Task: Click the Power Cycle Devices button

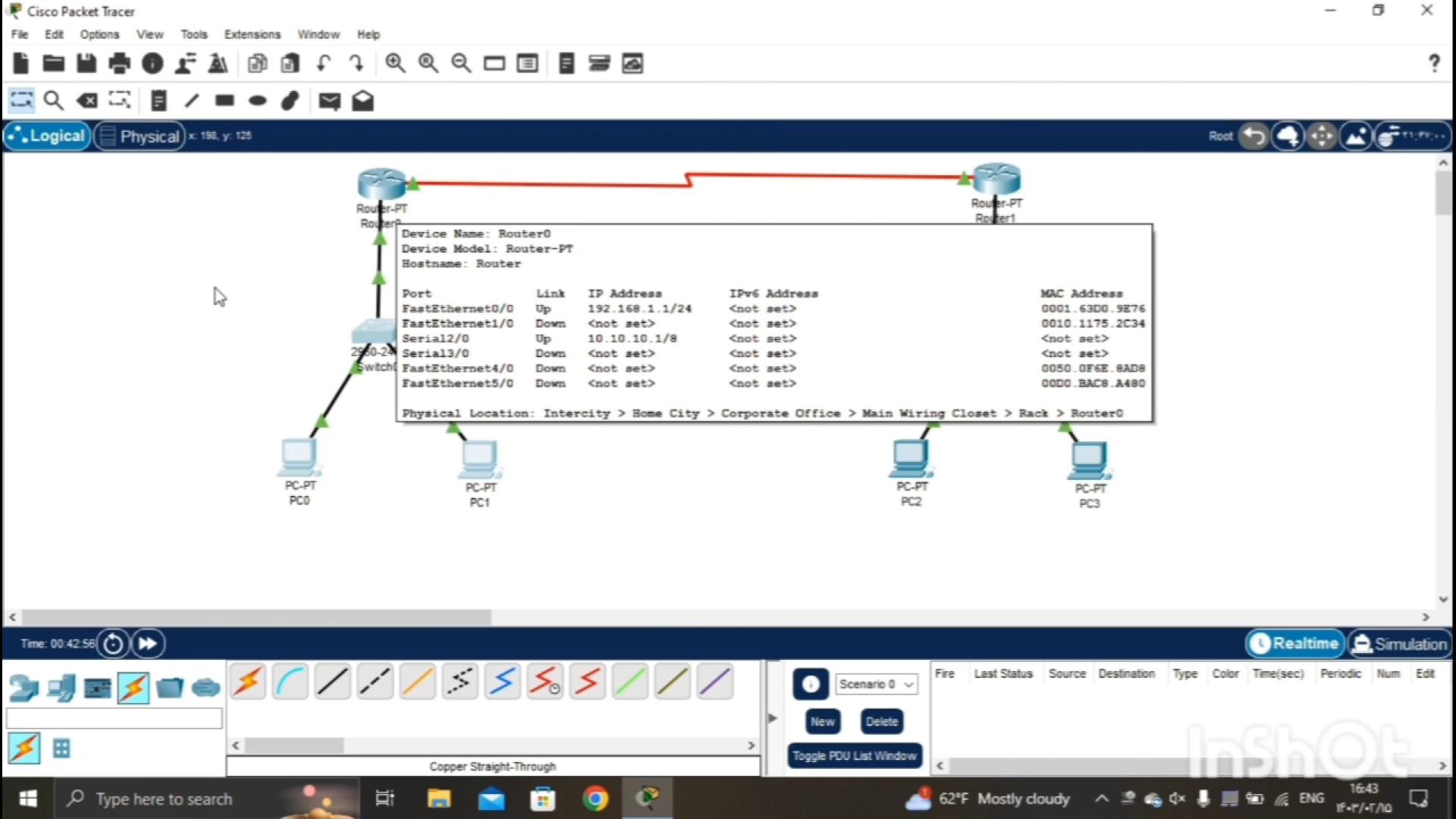Action: click(113, 644)
